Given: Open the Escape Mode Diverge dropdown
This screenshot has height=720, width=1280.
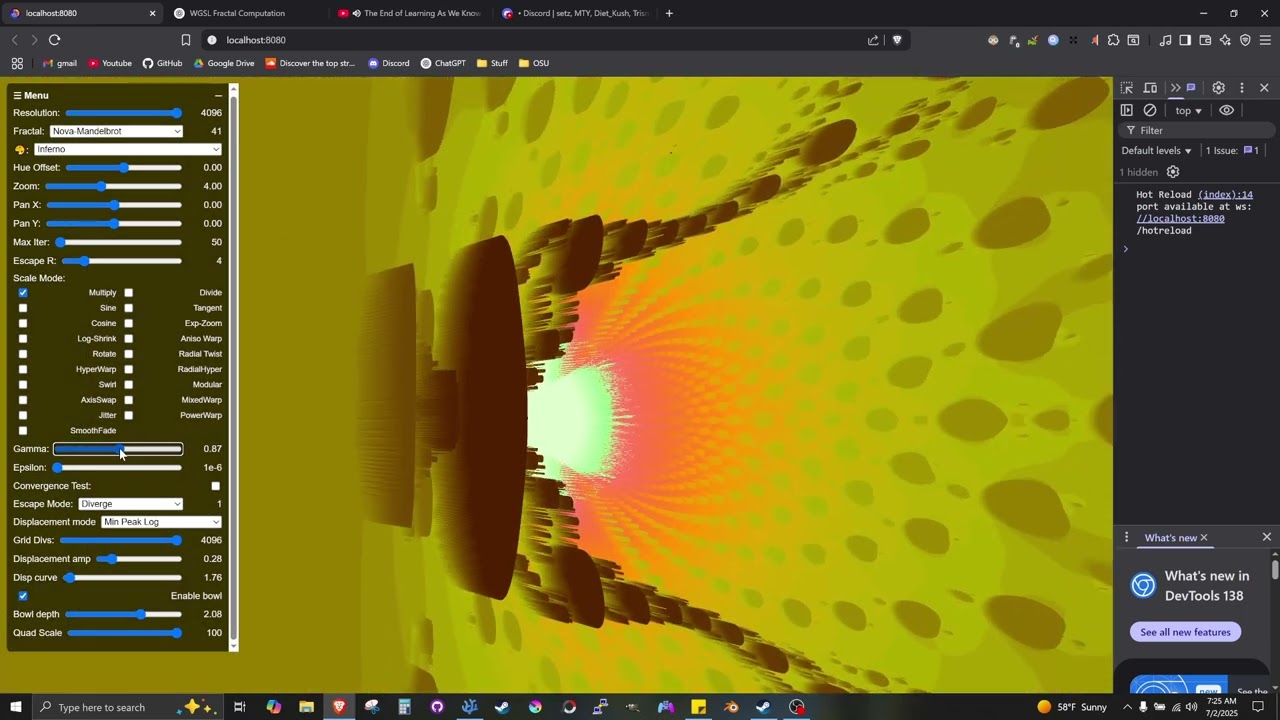Looking at the screenshot, I should click(x=130, y=503).
